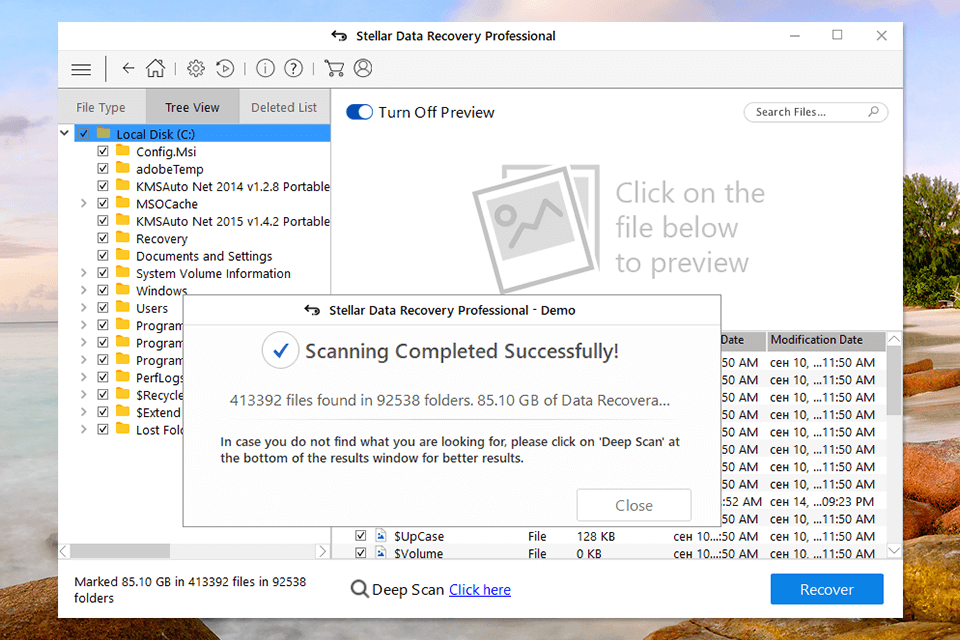This screenshot has width=960, height=640.
Task: Click the resume recovery icon
Action: 226,69
